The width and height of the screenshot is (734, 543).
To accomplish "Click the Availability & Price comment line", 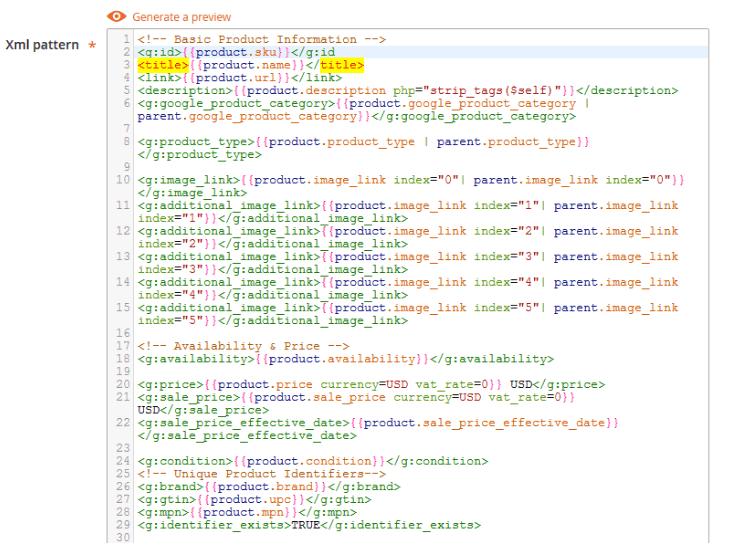I will coord(243,346).
